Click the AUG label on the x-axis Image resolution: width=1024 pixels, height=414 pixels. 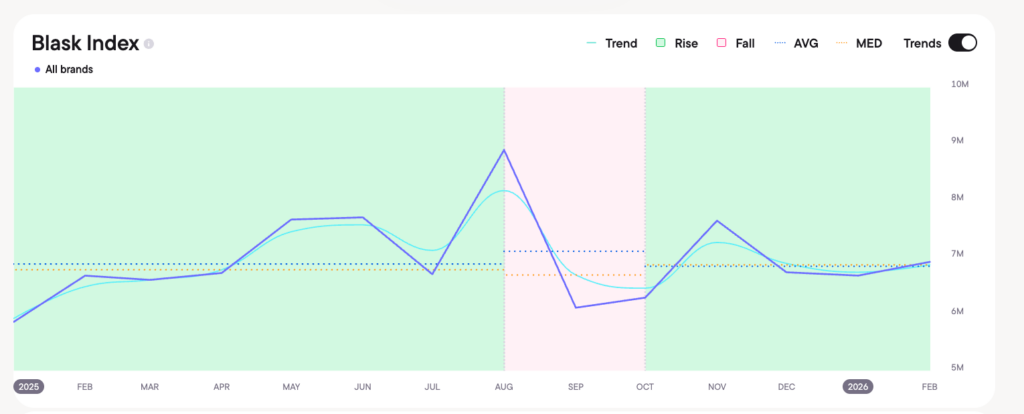coord(504,386)
